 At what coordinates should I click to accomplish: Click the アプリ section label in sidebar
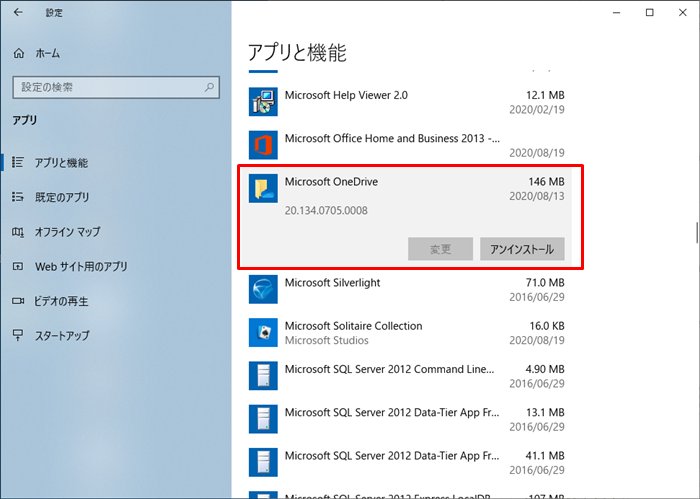coord(25,120)
